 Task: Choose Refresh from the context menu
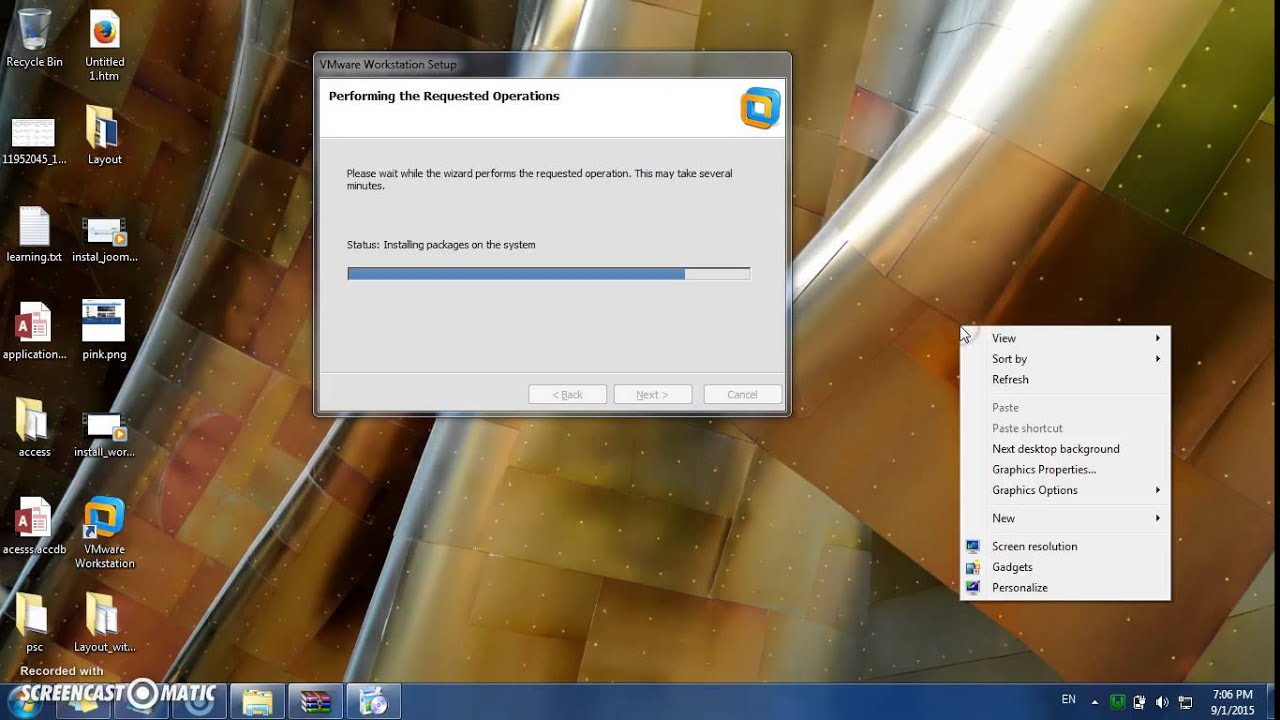point(1065,380)
